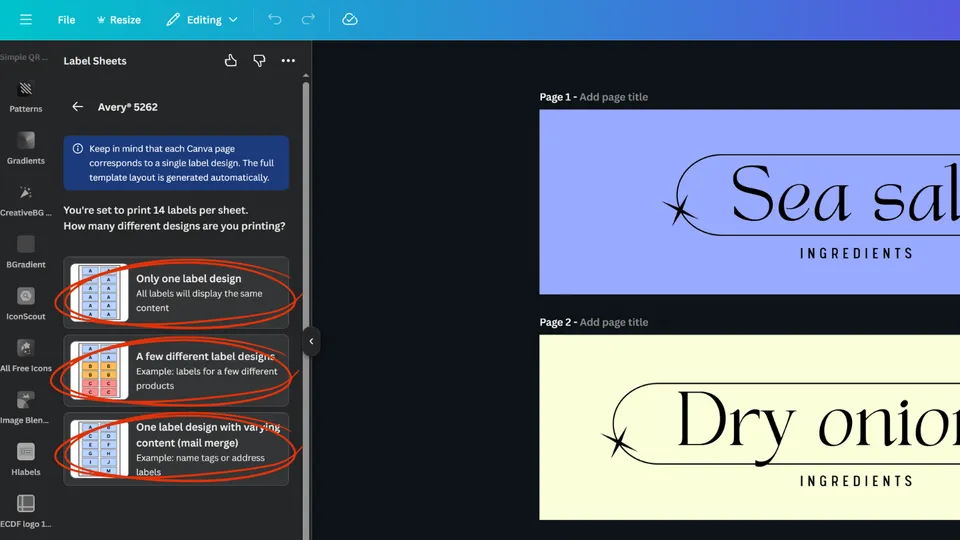
Task: Select the Sea salt text on Page 1
Action: [x=845, y=194]
